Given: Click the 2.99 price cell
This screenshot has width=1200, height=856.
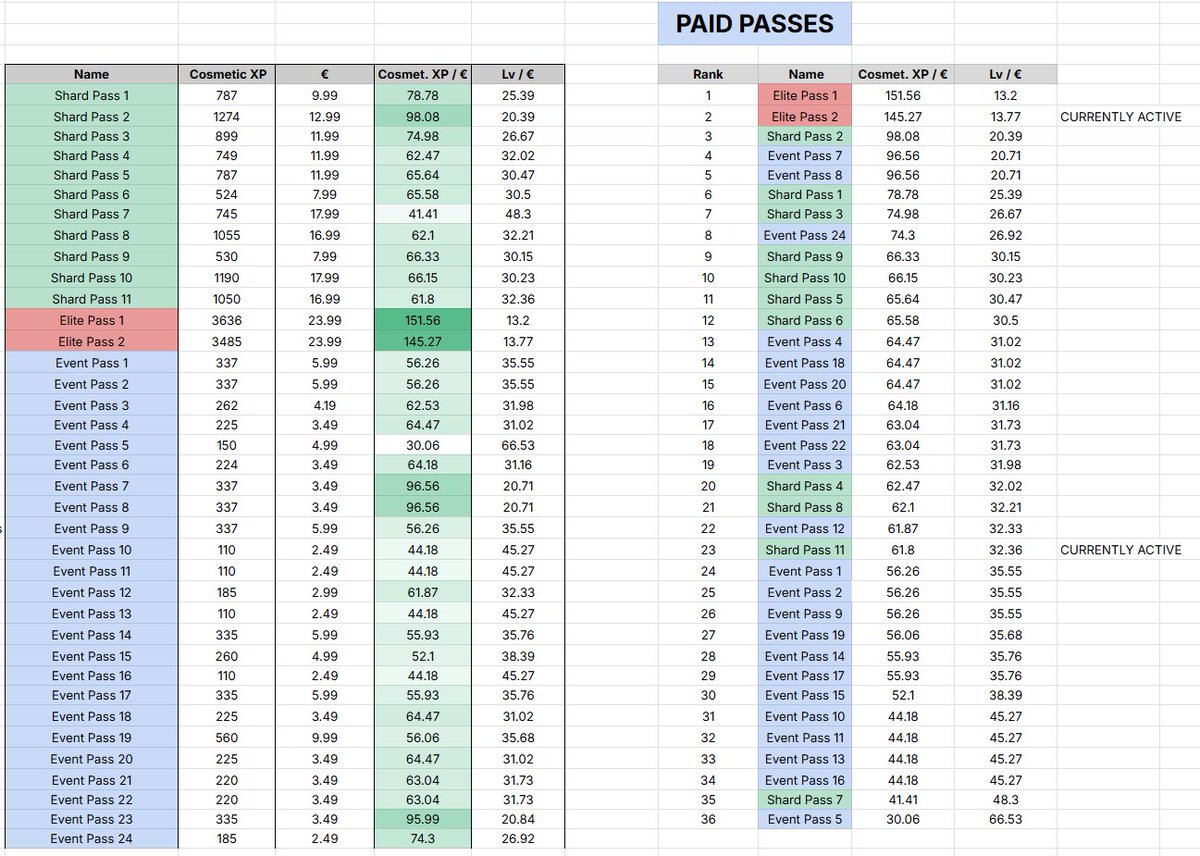Looking at the screenshot, I should [324, 592].
